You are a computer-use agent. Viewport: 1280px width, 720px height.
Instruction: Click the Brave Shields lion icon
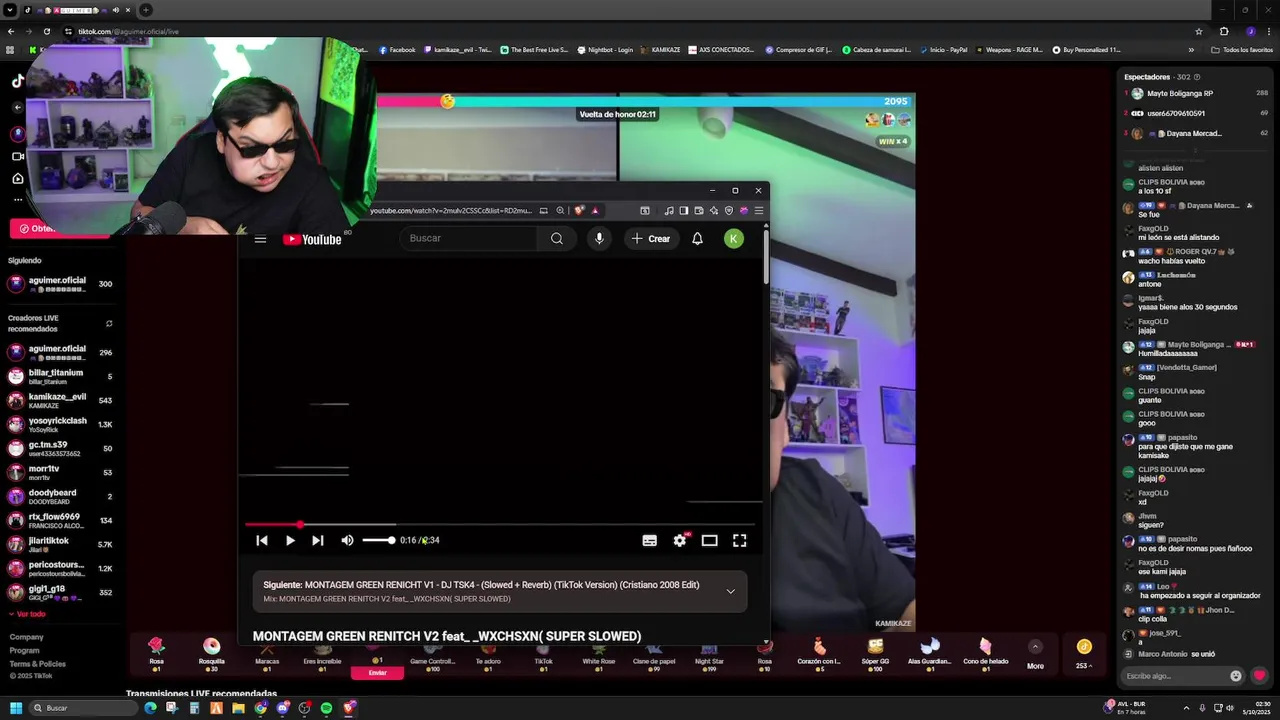click(x=579, y=210)
